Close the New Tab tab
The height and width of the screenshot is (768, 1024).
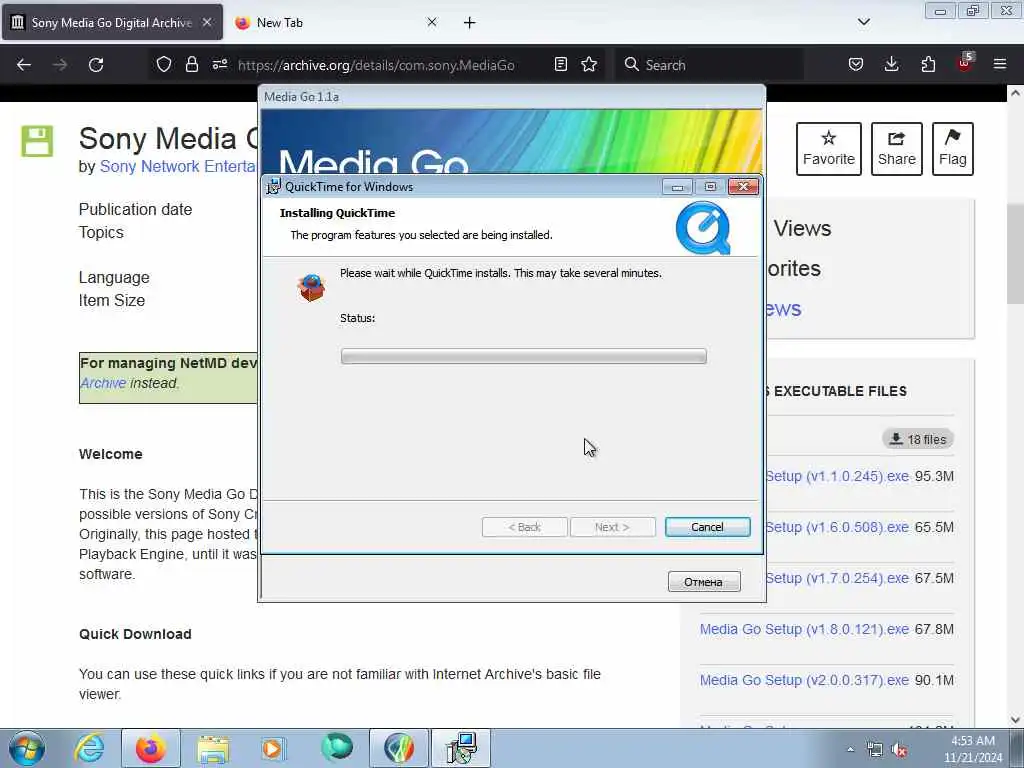(x=432, y=22)
